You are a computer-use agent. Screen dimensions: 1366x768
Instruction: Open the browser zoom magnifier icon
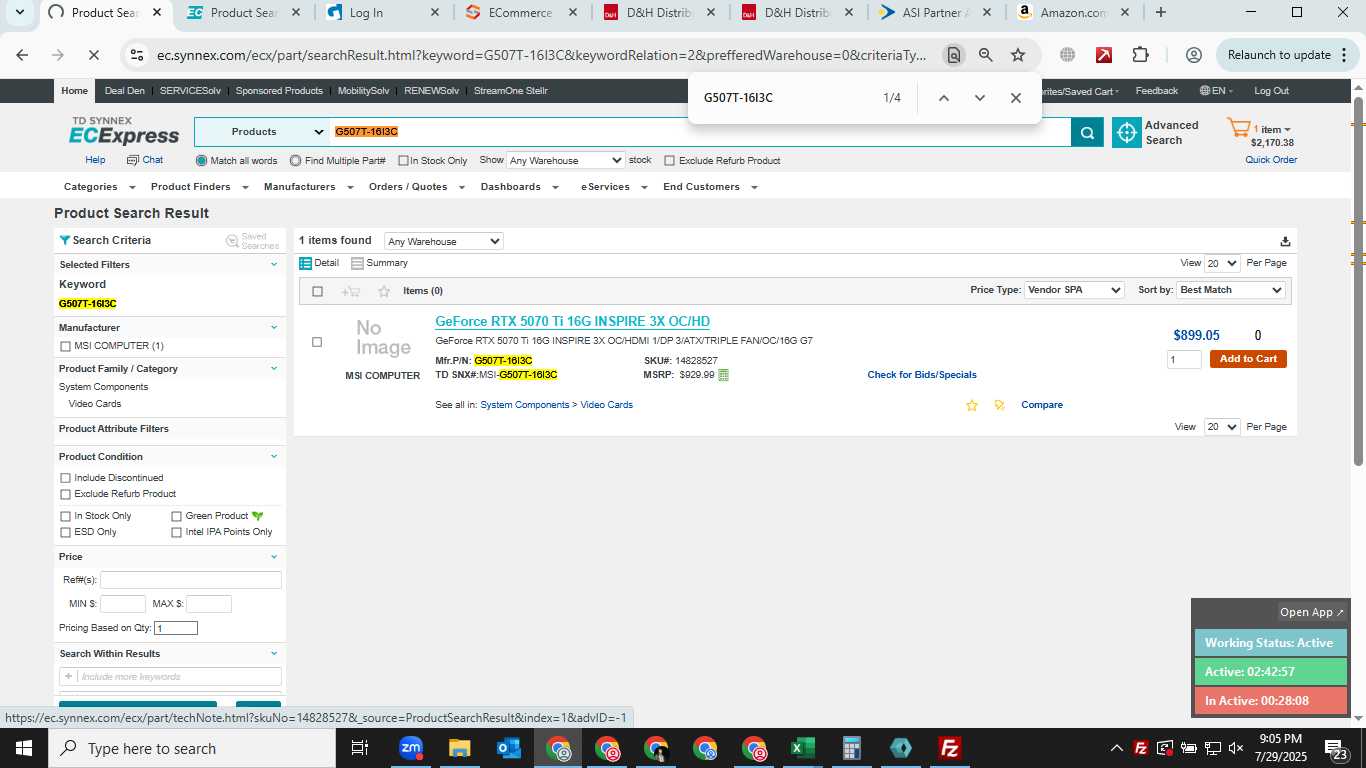986,55
